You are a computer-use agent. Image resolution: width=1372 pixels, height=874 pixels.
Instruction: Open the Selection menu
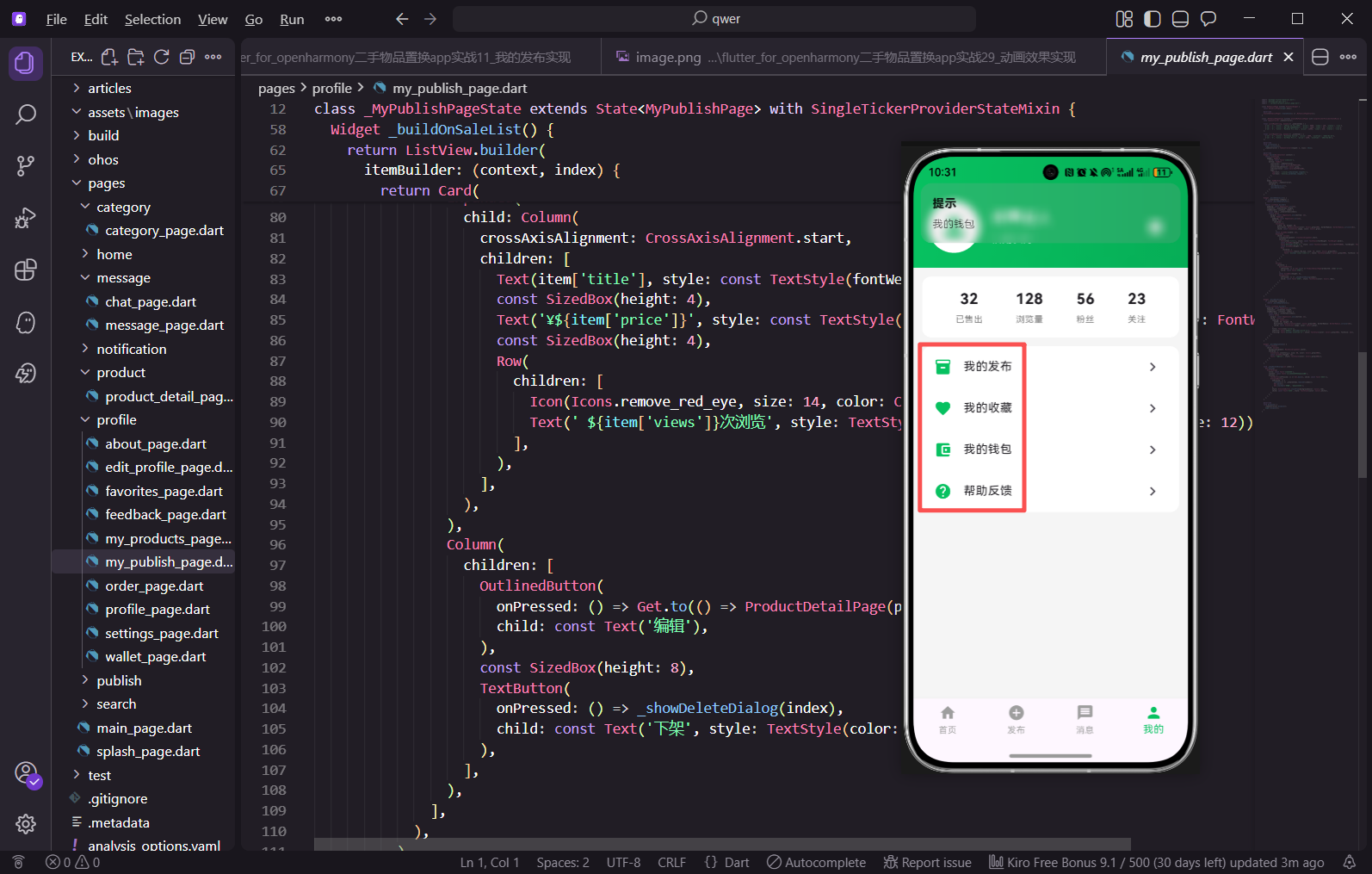point(152,19)
